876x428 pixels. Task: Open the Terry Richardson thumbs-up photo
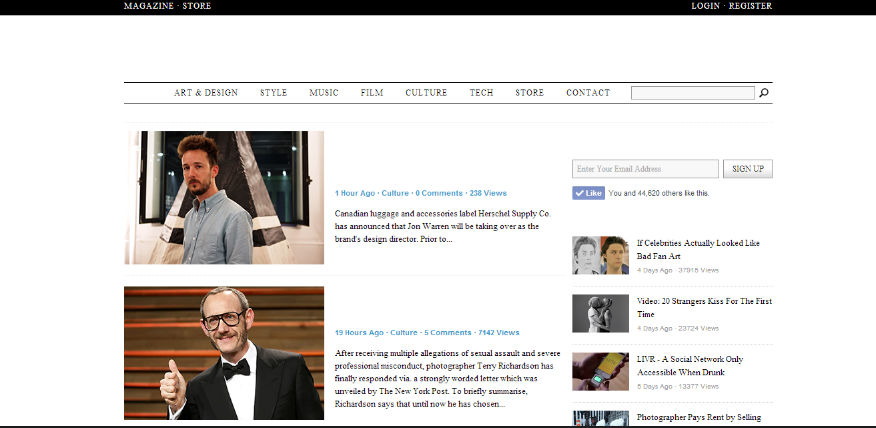point(224,353)
